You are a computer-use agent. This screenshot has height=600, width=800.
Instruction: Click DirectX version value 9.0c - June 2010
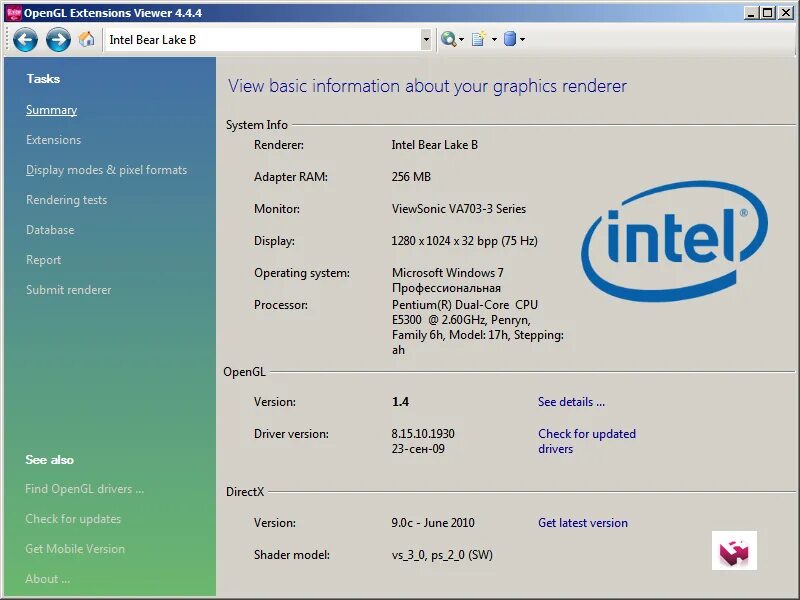433,523
